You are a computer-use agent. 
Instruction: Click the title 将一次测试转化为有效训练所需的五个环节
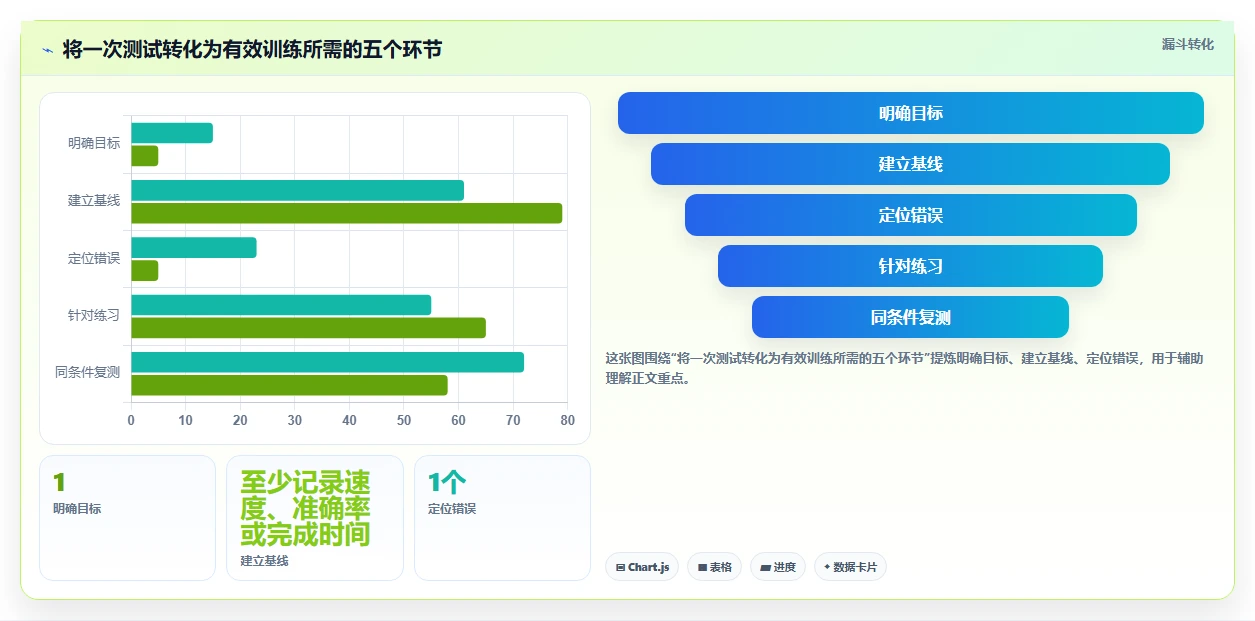click(252, 50)
